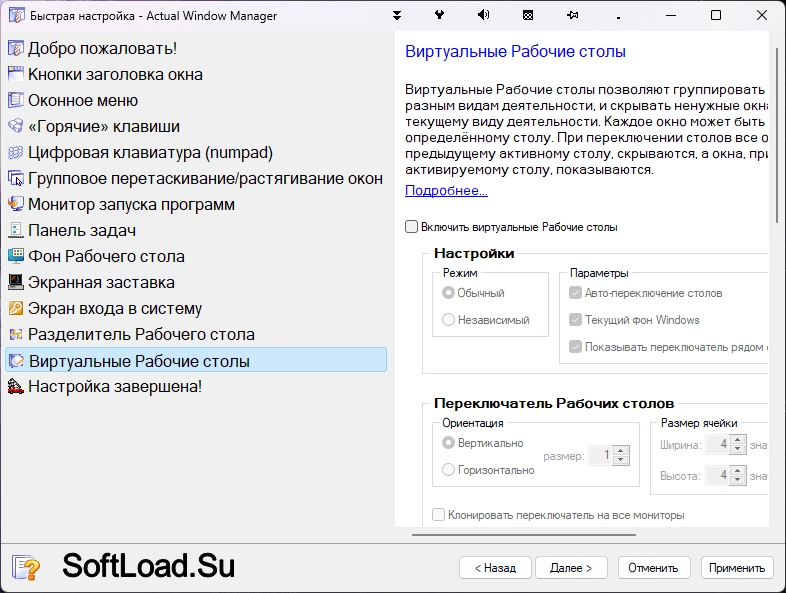Viewport: 786px width, 593px height.
Task: Click the speaker icon in the title bar
Action: pos(483,15)
